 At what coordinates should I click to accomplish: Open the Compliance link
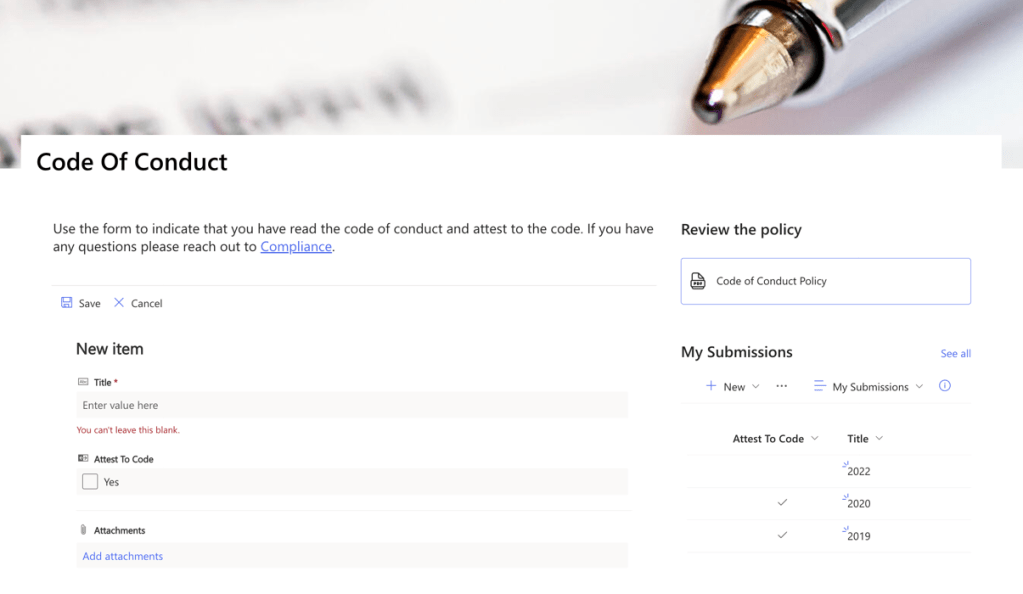pyautogui.click(x=296, y=246)
